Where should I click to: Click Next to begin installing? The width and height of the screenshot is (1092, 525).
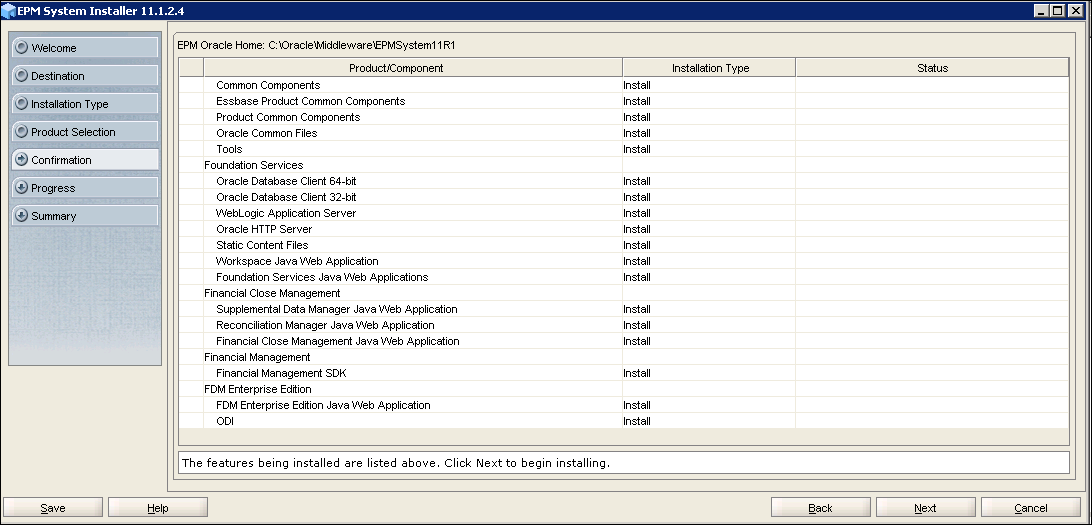pyautogui.click(x=925, y=508)
